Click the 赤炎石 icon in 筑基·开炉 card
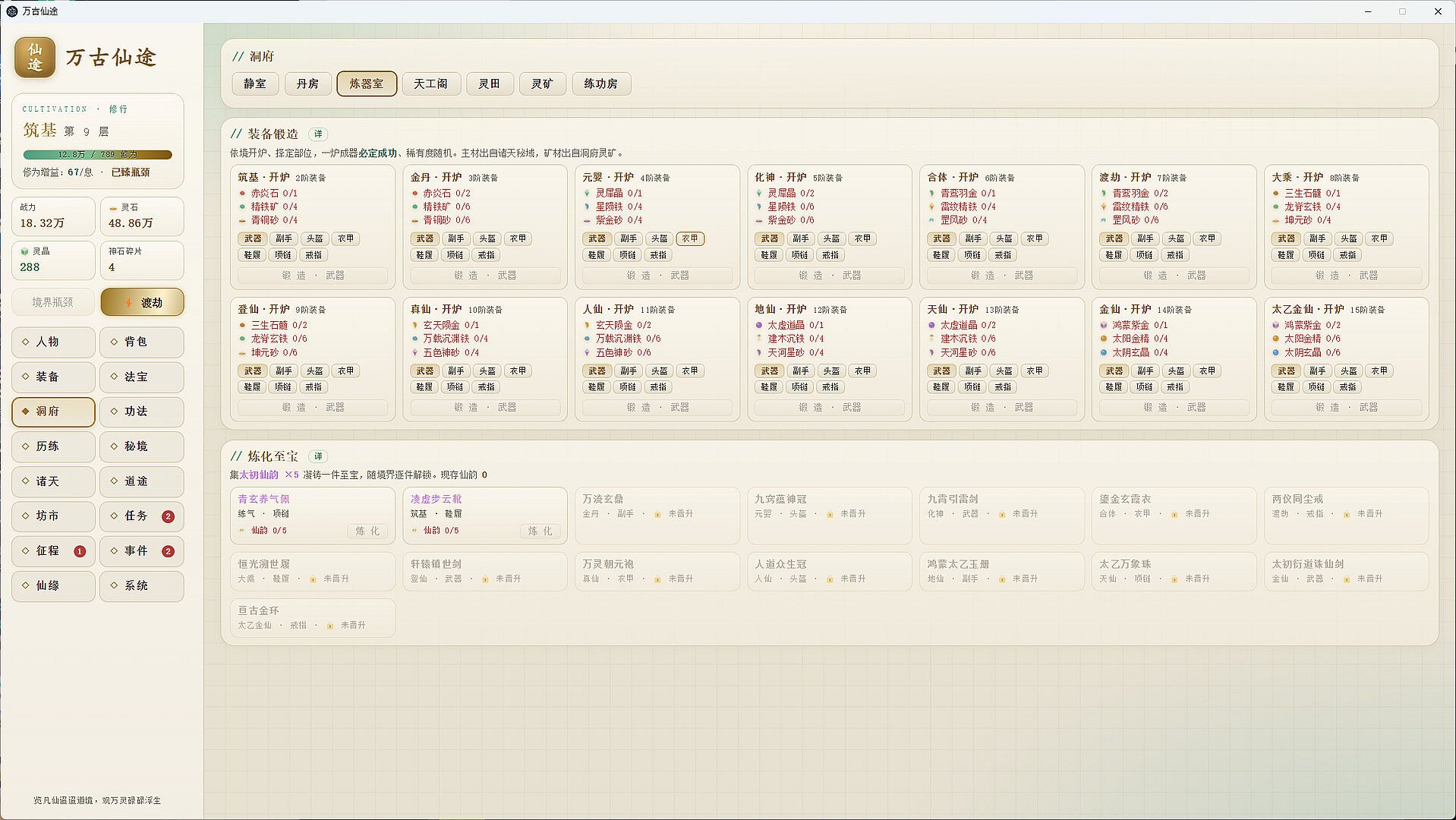Viewport: 1456px width, 820px height. pos(243,194)
